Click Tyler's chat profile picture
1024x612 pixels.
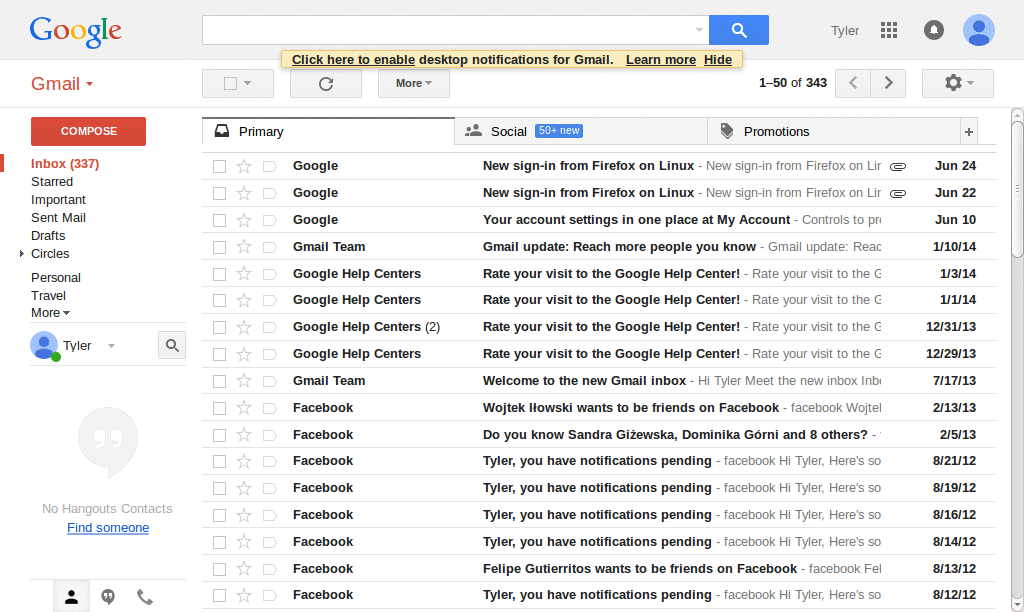[44, 346]
